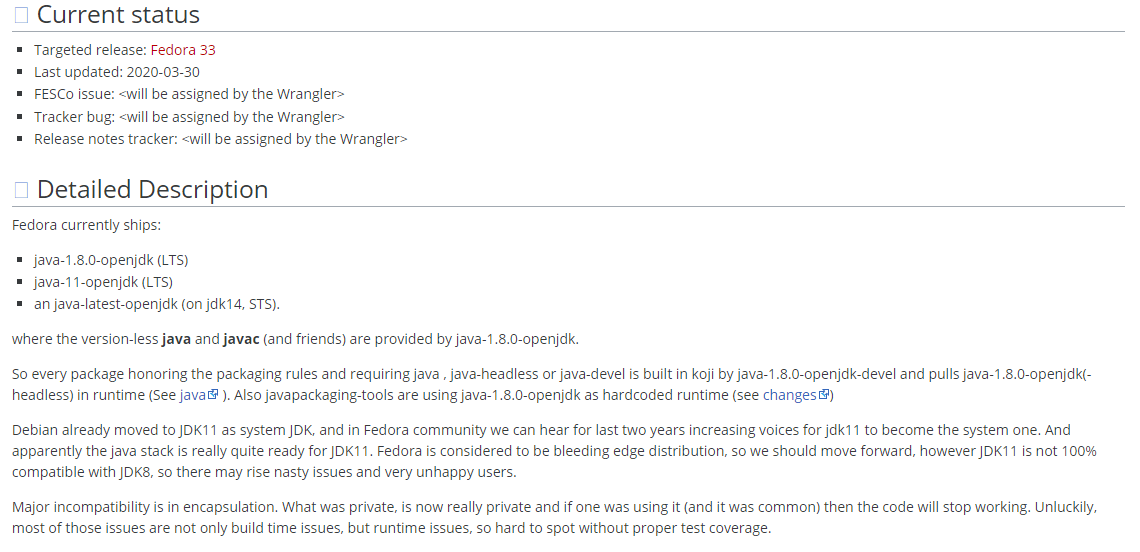1140x552 pixels.
Task: Open the Fedora 33 link
Action: tap(183, 50)
